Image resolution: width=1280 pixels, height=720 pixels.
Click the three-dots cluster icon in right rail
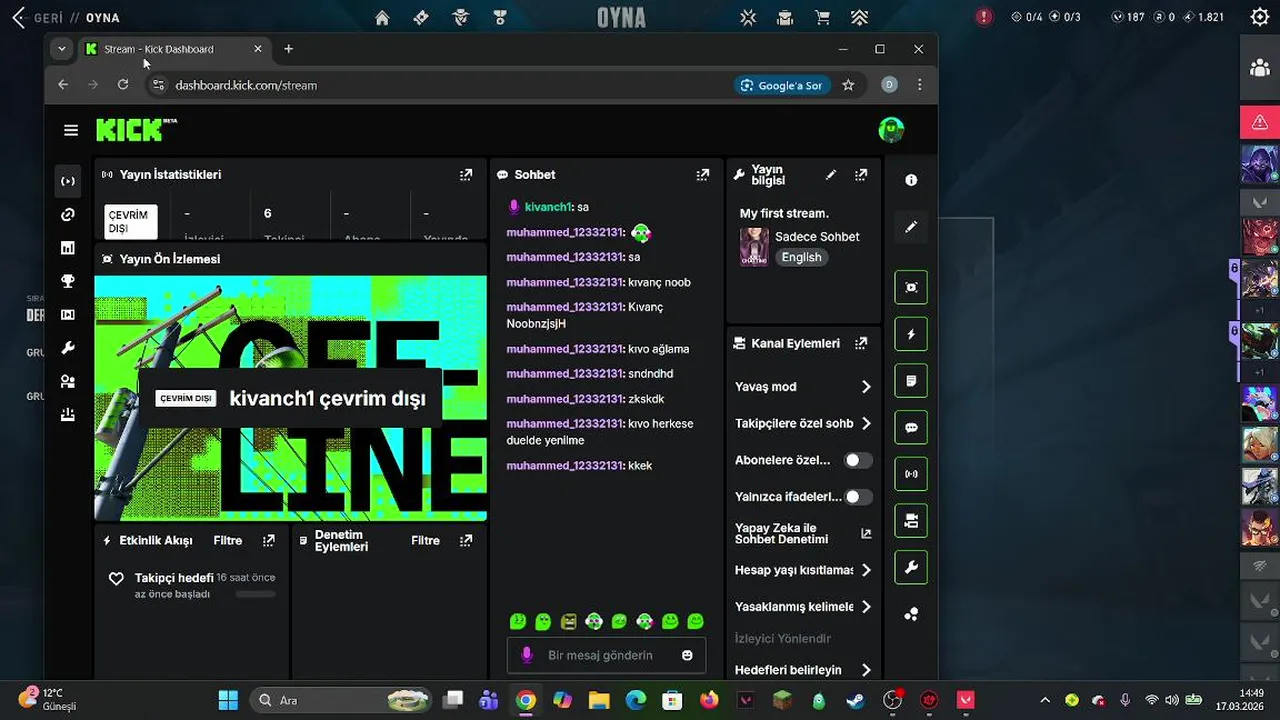click(911, 614)
